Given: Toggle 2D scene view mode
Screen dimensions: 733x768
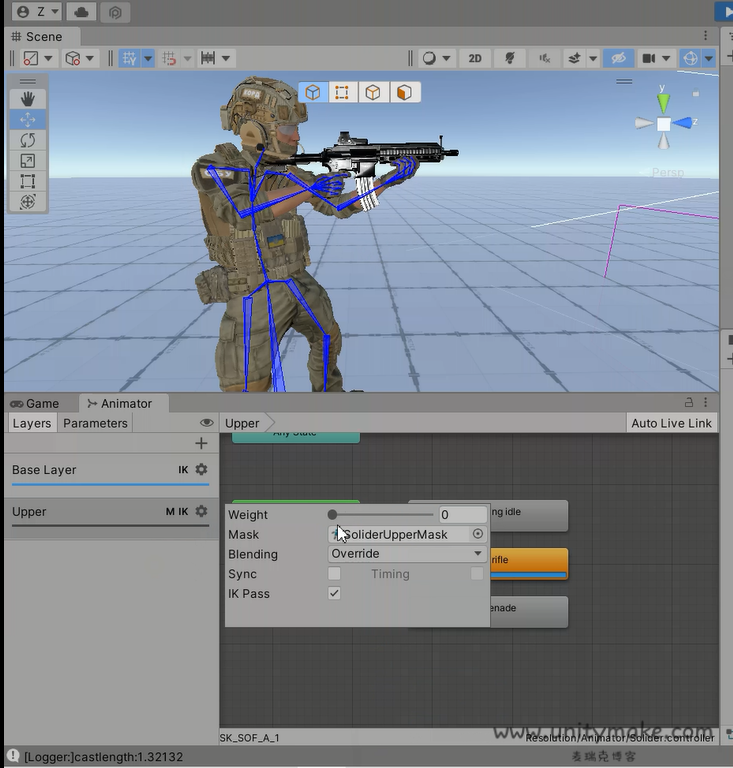Looking at the screenshot, I should (475, 58).
